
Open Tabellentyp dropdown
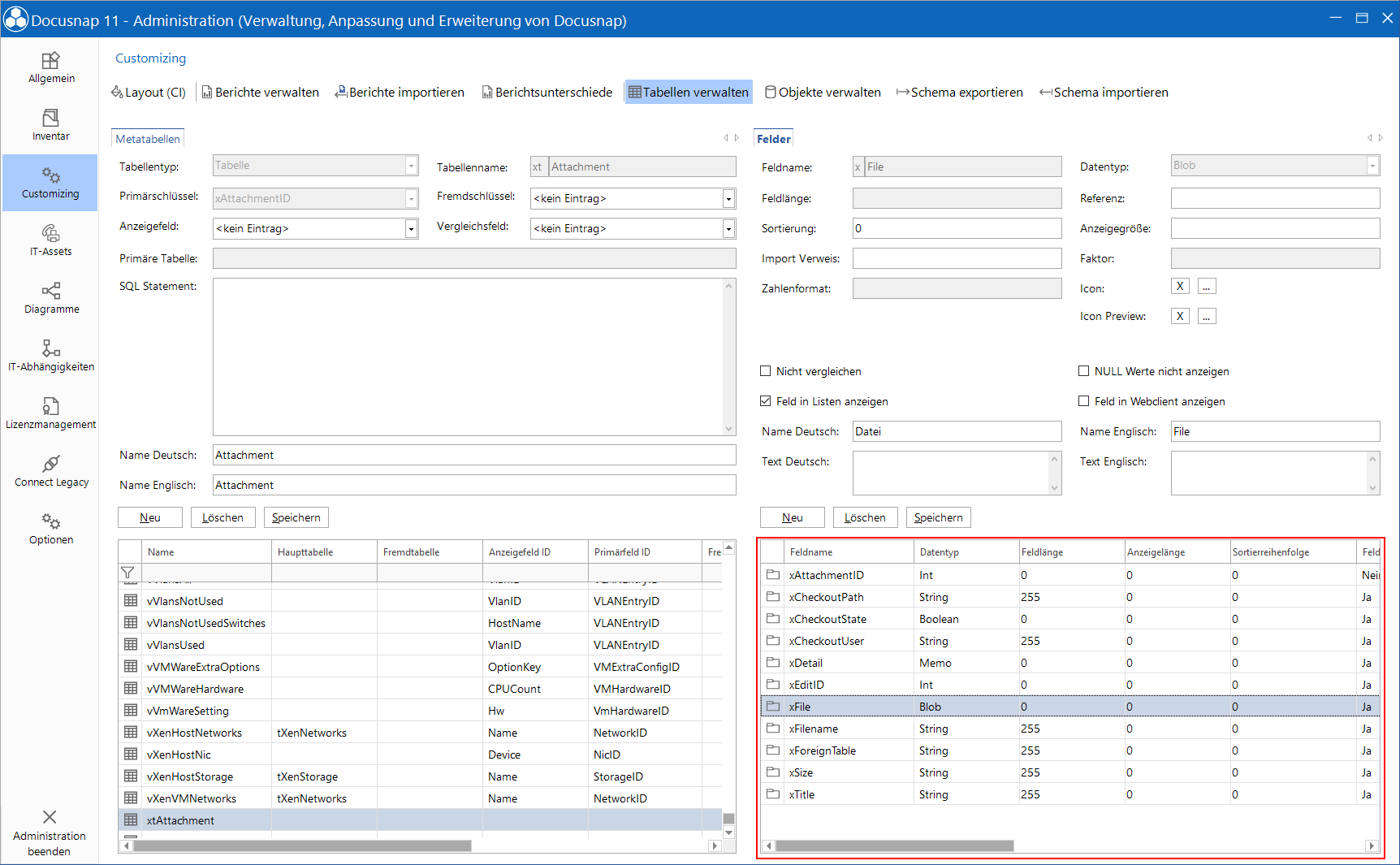point(411,166)
